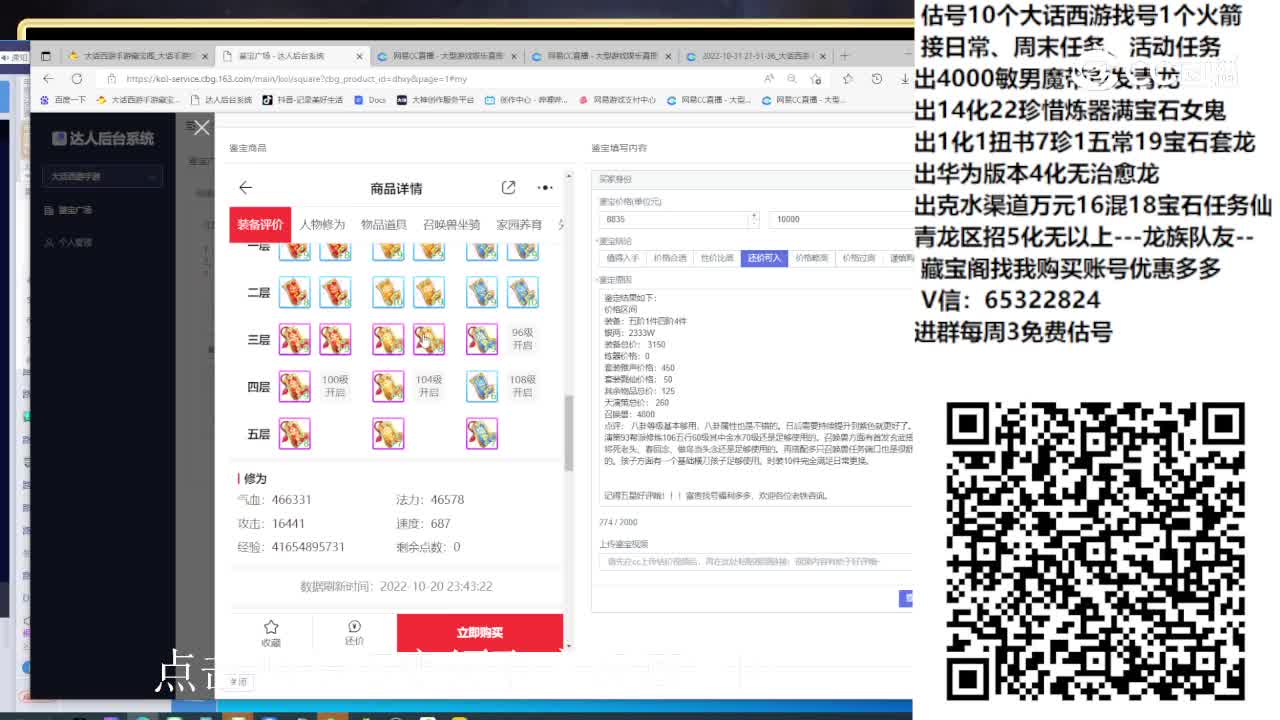Screen dimensions: 1280x720
Task: Switch to the 召唤兽坐骑 tab
Action: click(x=452, y=224)
